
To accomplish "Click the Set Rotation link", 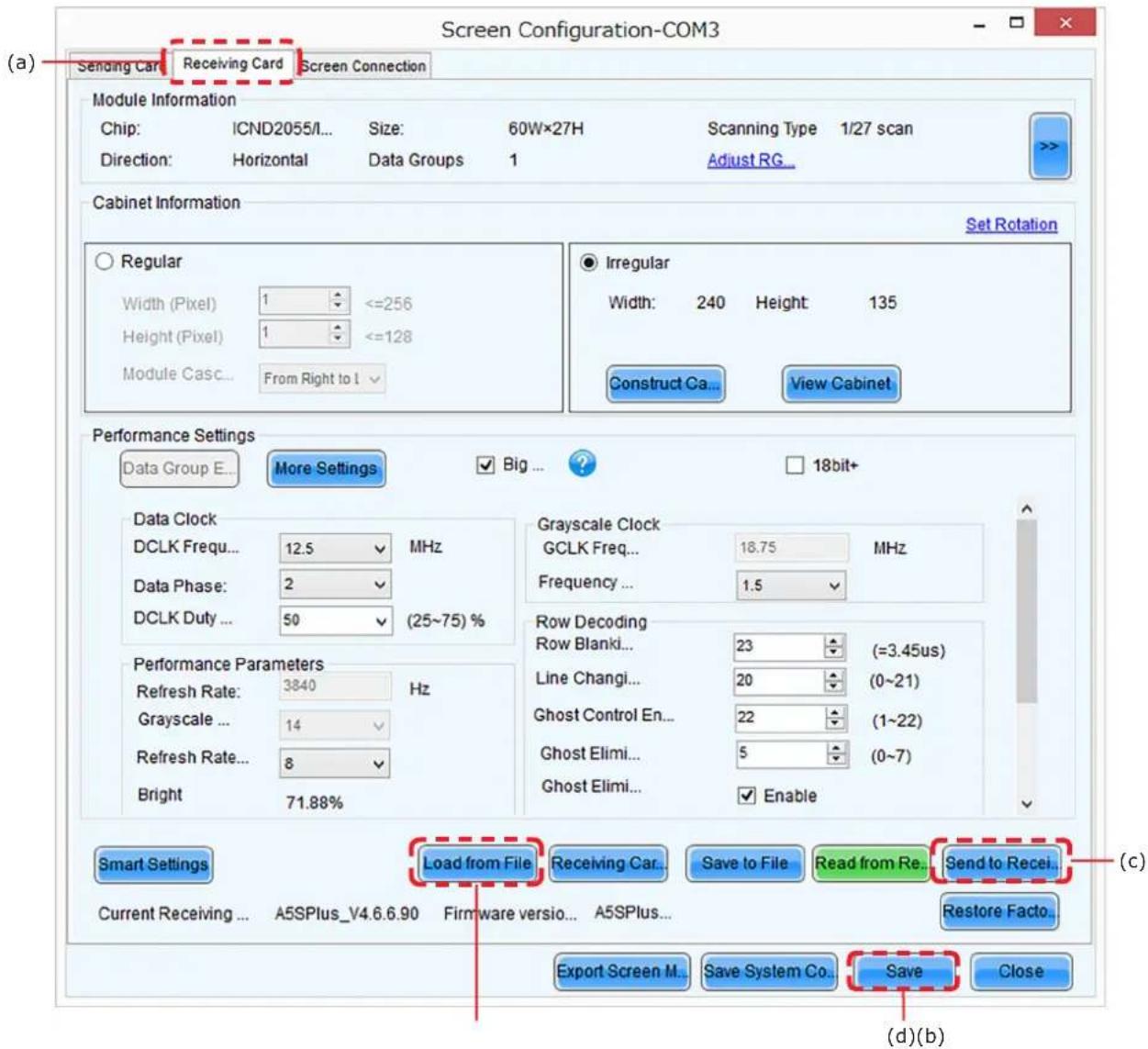I will click(1011, 224).
